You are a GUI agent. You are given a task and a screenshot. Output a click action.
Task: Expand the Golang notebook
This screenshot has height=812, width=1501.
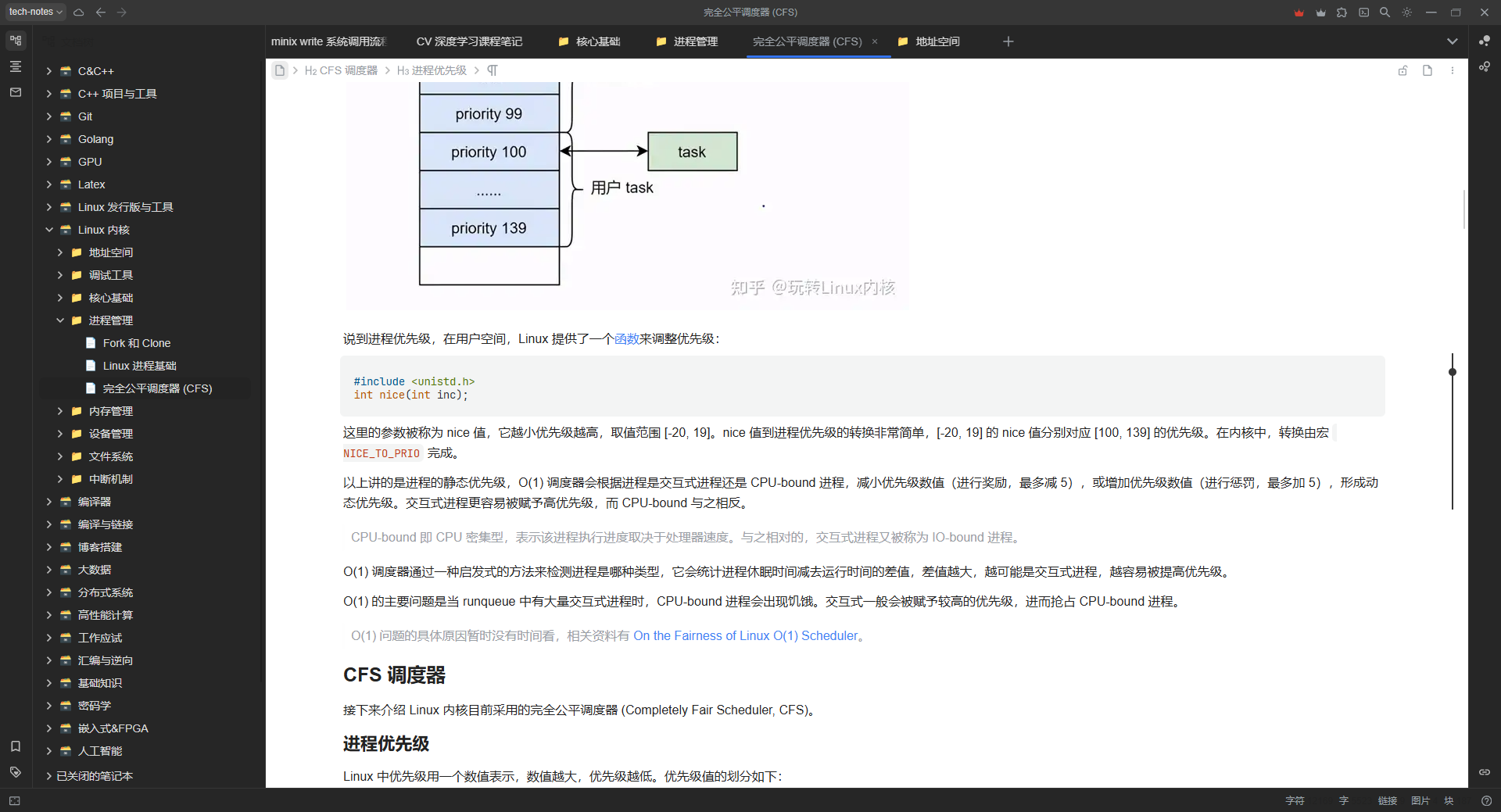point(49,139)
